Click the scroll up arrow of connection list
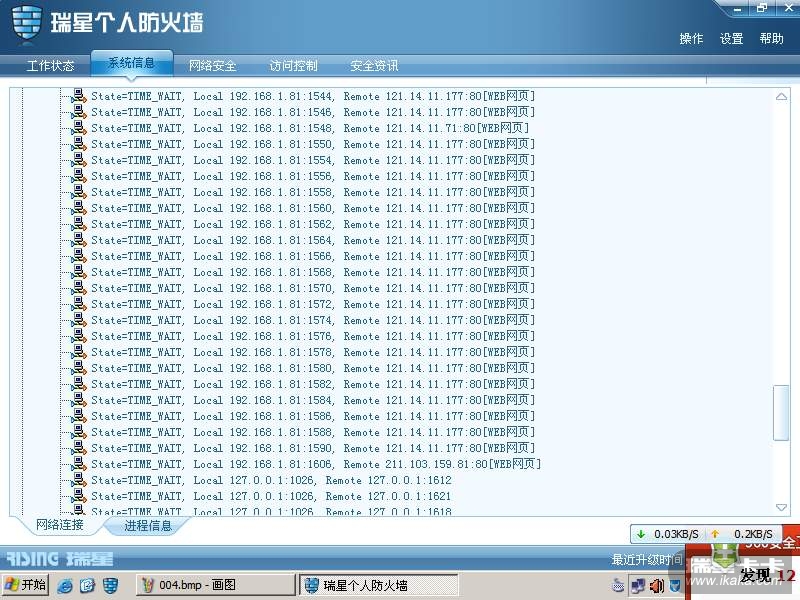The width and height of the screenshot is (800, 600). [x=781, y=96]
